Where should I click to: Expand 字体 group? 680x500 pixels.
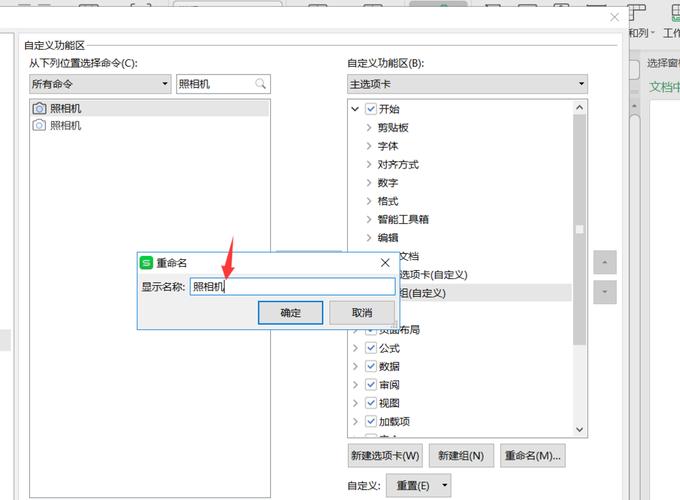(369, 146)
